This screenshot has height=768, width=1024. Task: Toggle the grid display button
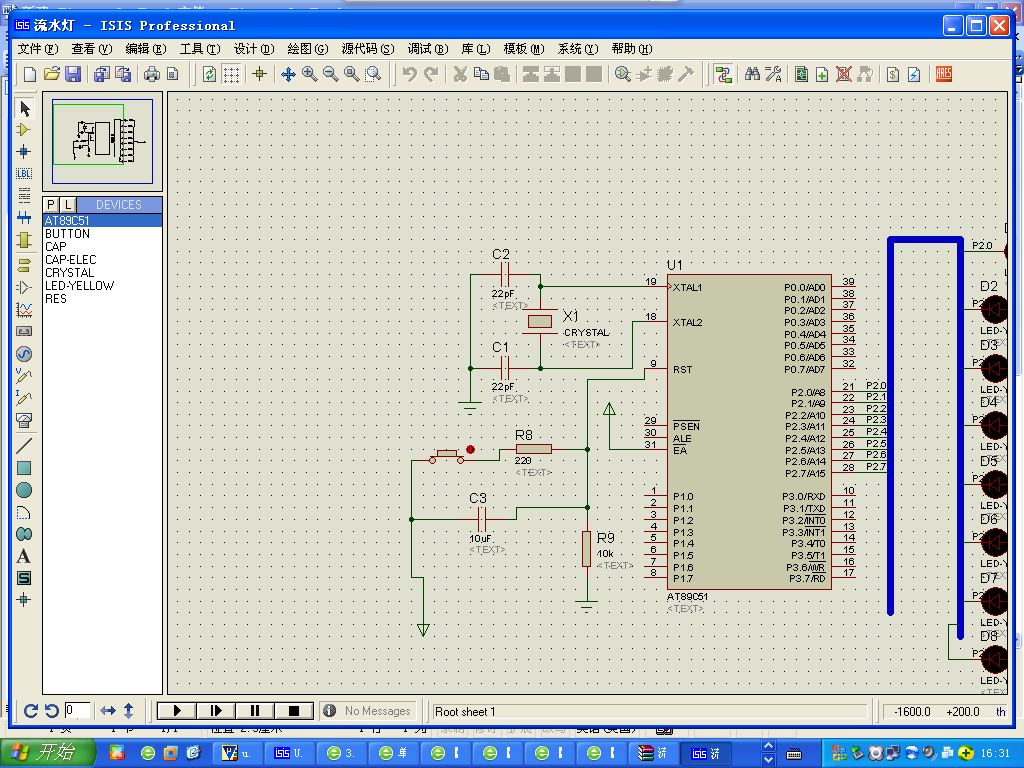231,74
